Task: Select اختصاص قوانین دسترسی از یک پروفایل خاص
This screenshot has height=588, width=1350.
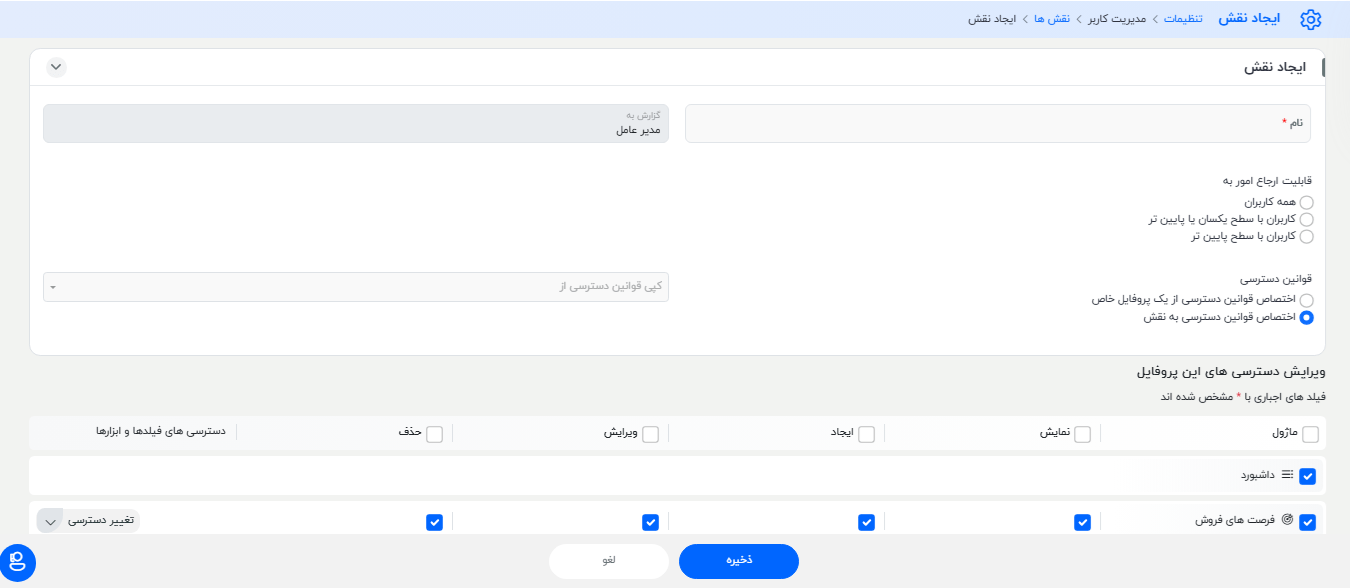Action: [x=1308, y=298]
